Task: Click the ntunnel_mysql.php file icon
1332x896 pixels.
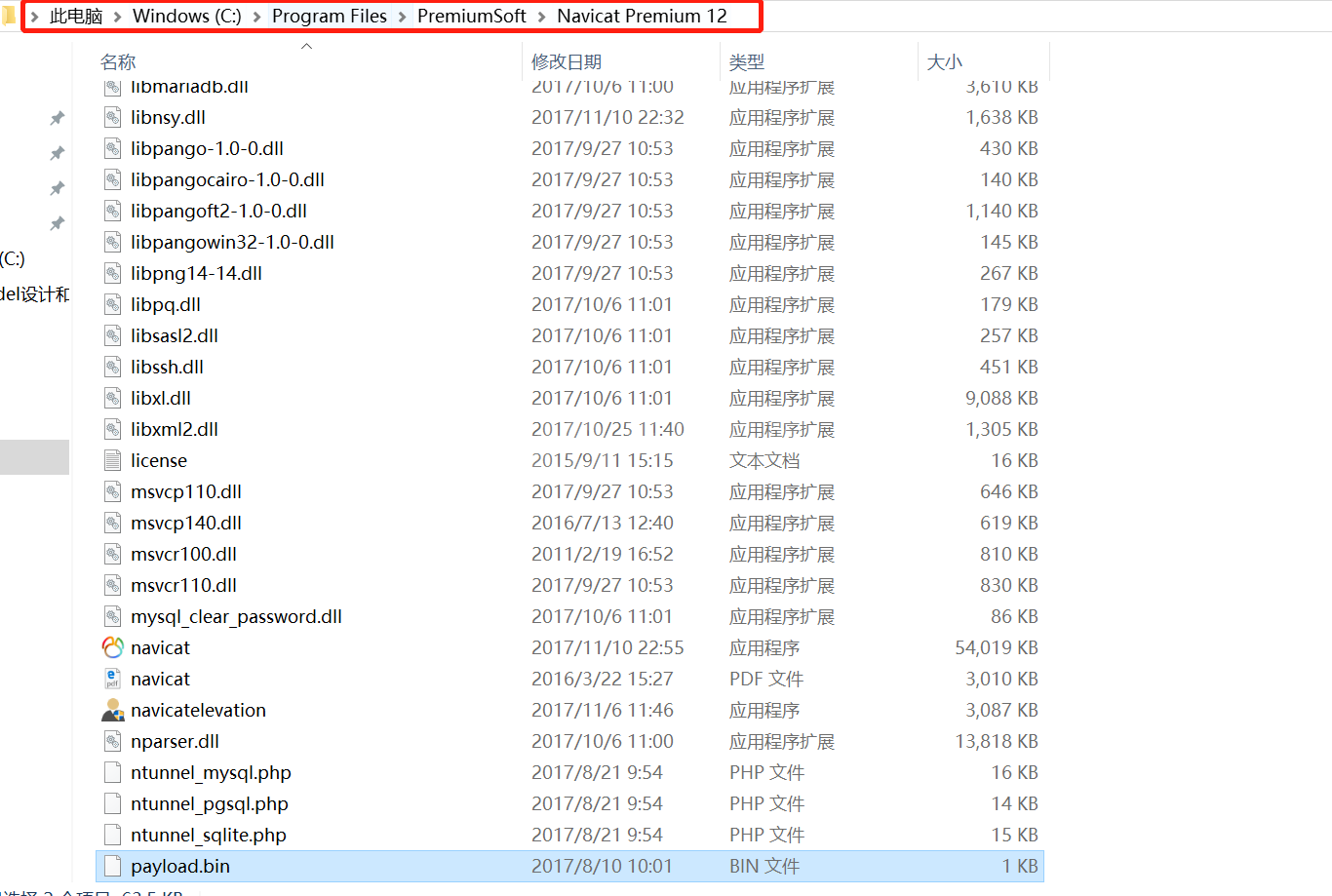Action: point(113,772)
